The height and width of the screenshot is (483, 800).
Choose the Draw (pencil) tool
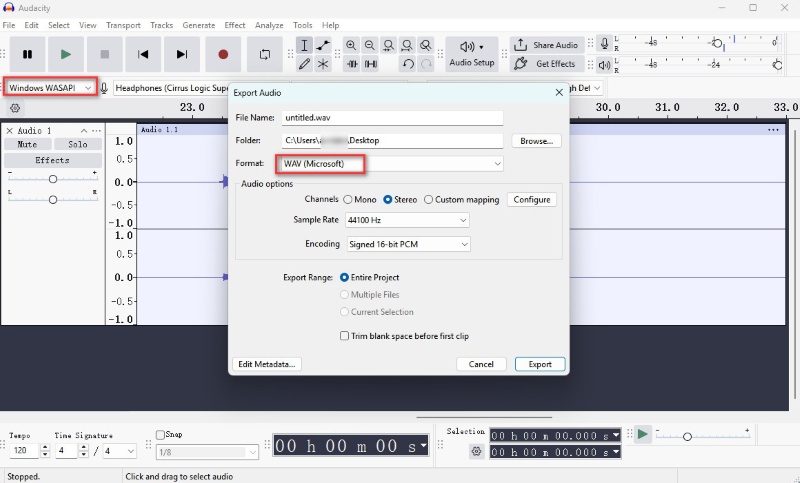[x=304, y=64]
